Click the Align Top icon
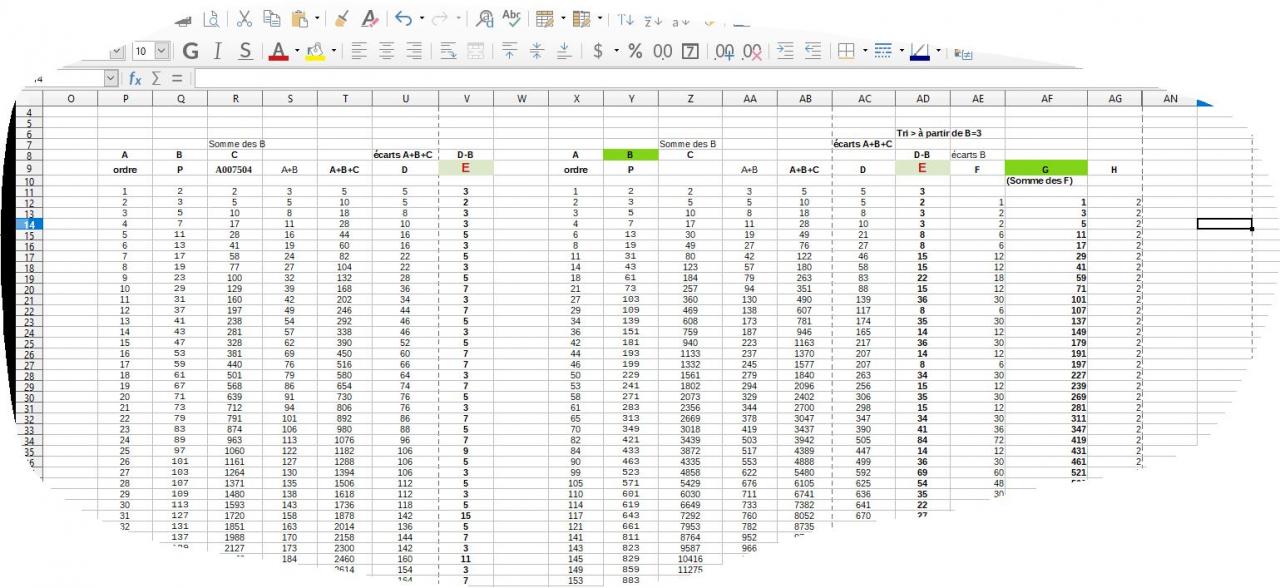Viewport: 1280px width, 588px height. click(509, 50)
